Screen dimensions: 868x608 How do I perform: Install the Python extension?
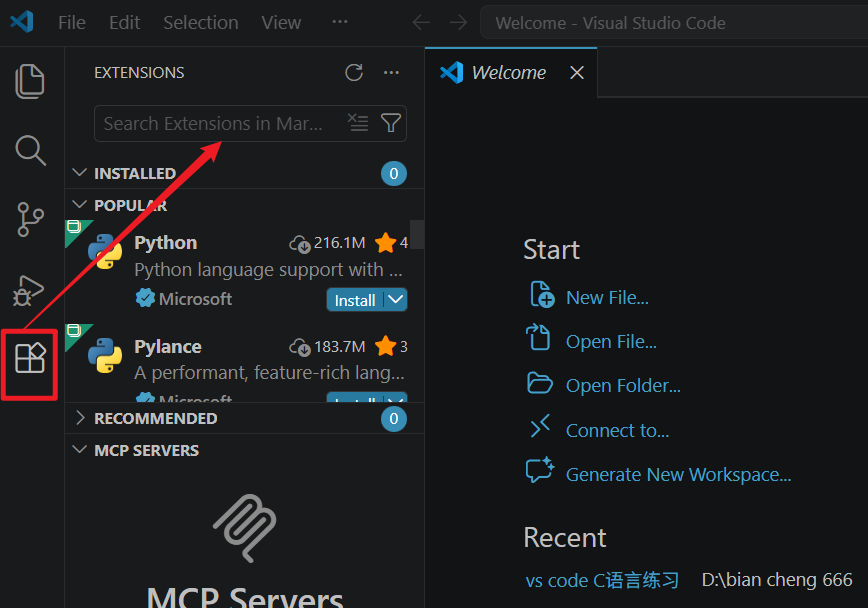pyautogui.click(x=355, y=300)
